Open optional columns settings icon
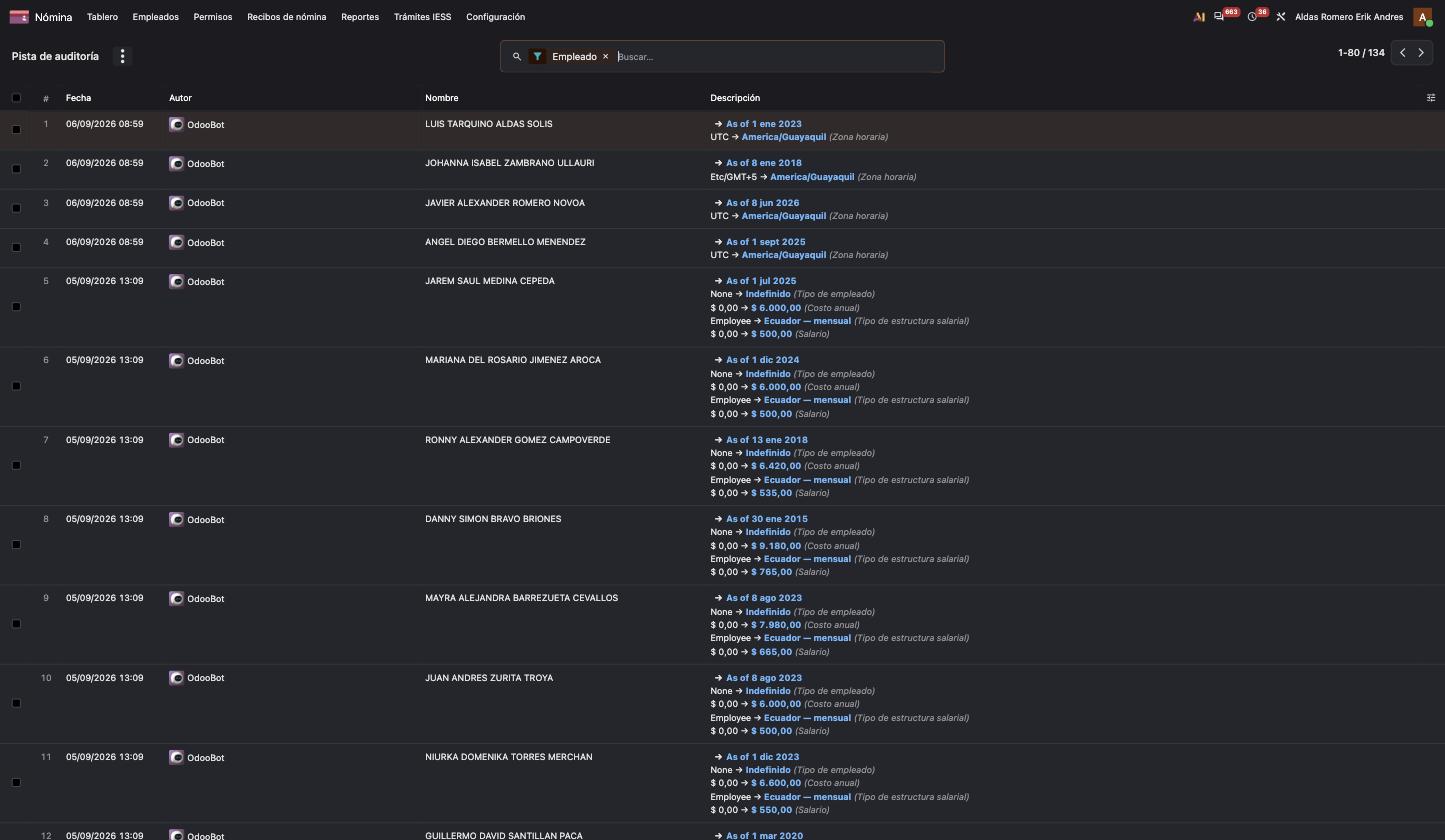 pyautogui.click(x=1430, y=98)
